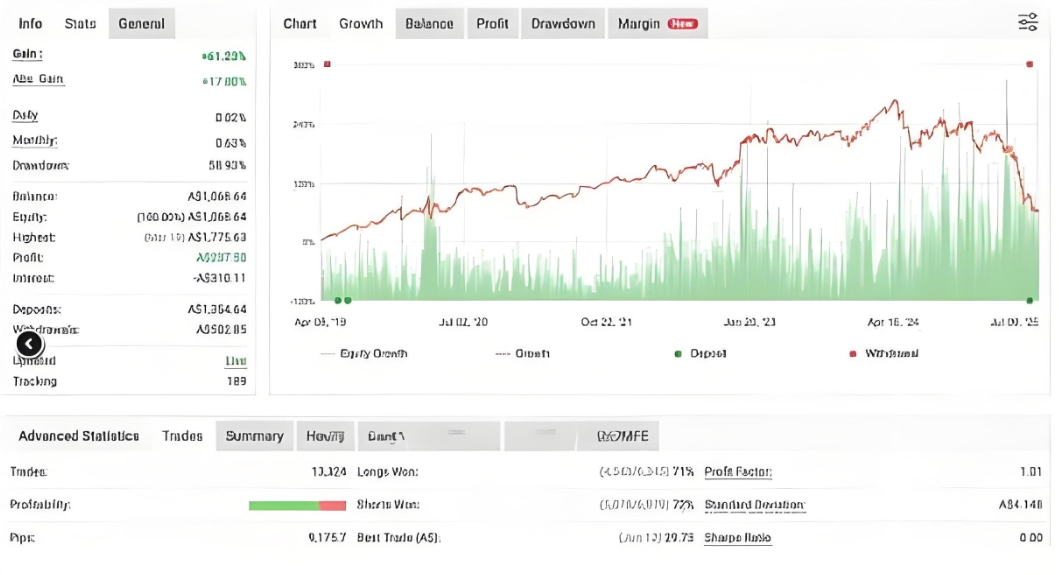Screen dimensions: 1059x575
Task: Click the Apr 16, '24 axis date
Action: pyautogui.click(x=893, y=322)
